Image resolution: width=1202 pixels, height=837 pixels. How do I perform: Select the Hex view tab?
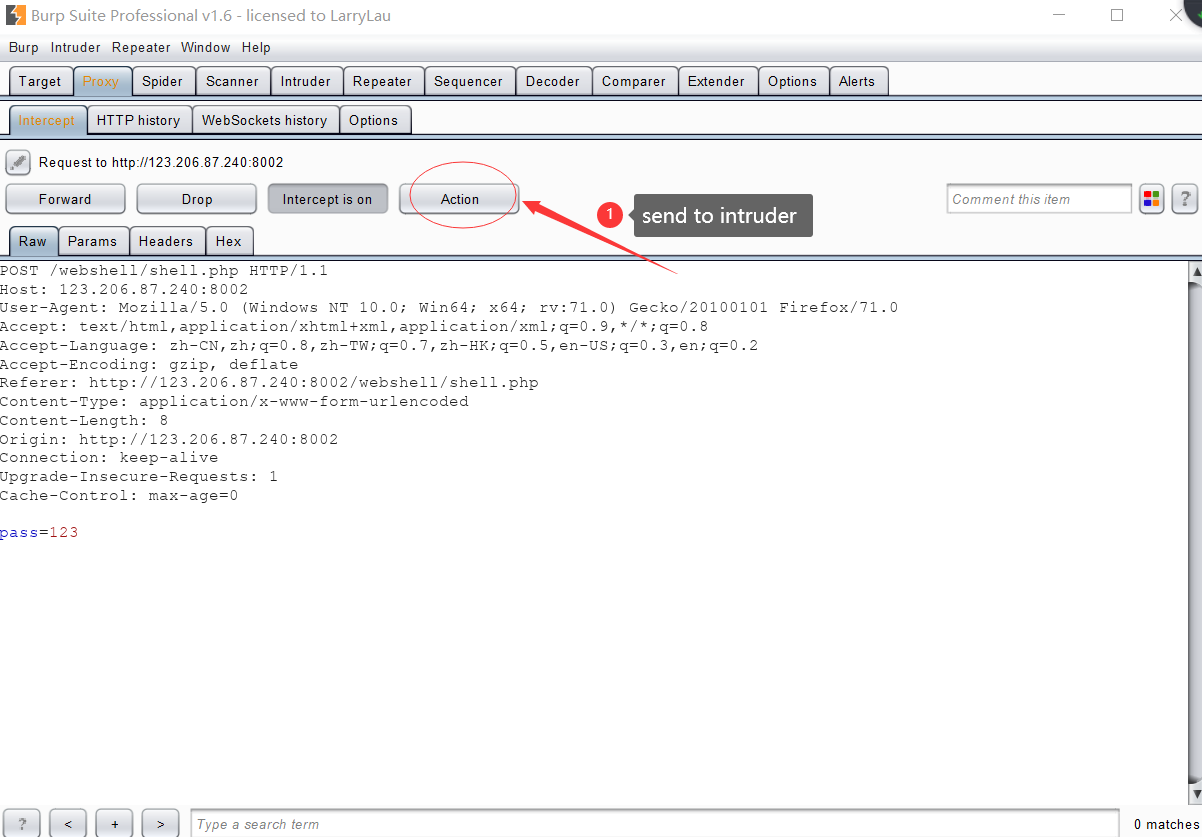229,241
